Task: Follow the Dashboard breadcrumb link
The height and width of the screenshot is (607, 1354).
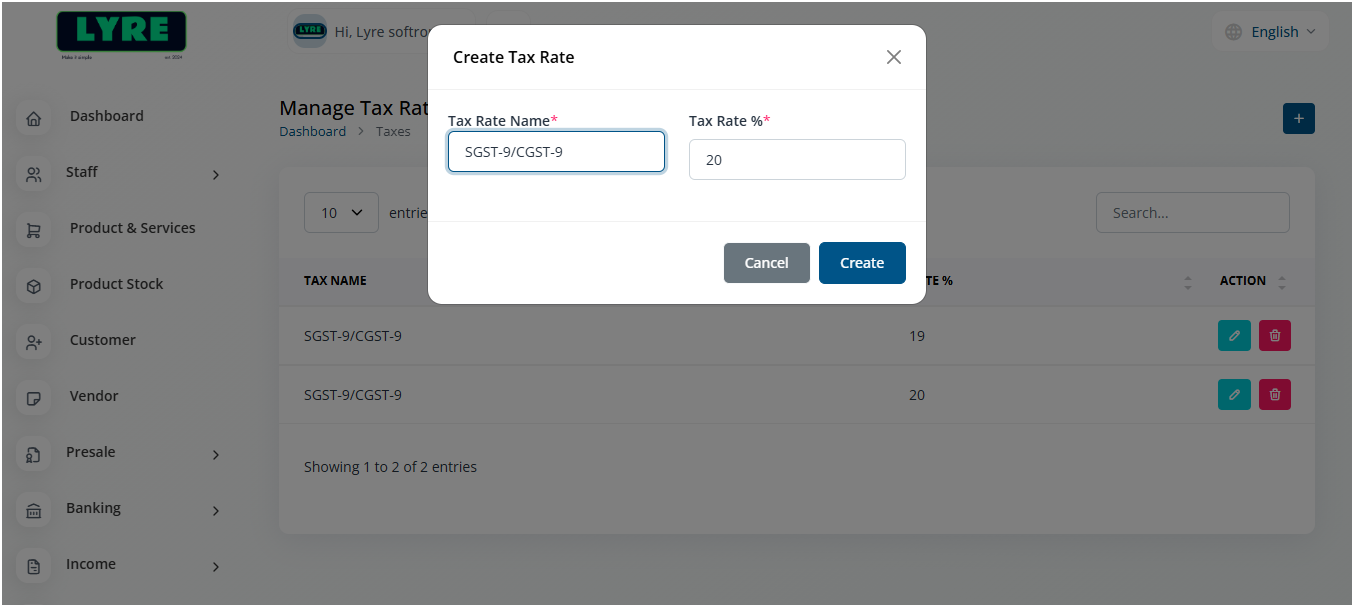Action: (312, 132)
